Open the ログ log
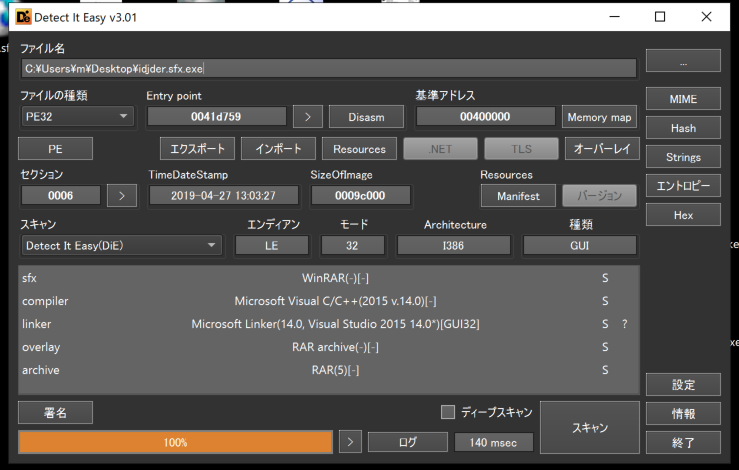739x470 pixels. tap(408, 442)
